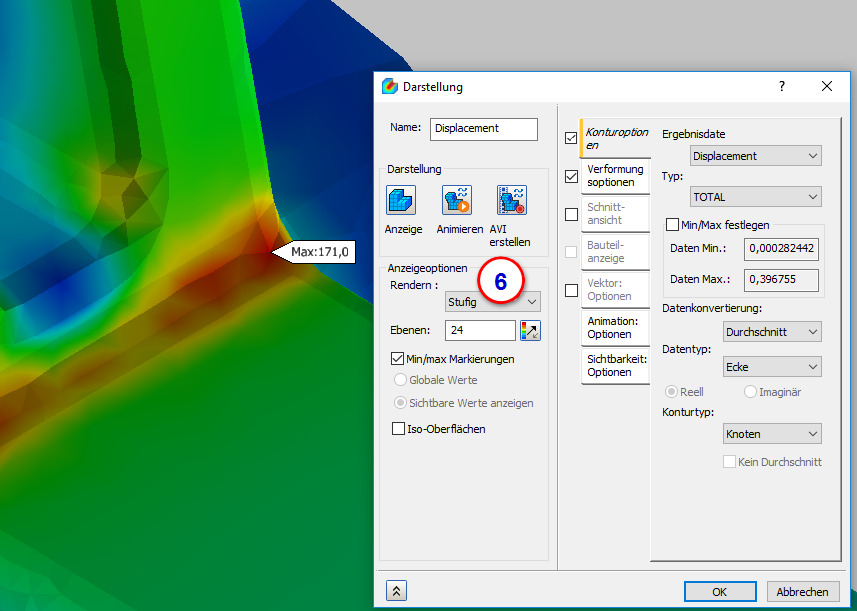Select the Imaginär radio button
Screen dimensions: 857x611
pos(750,392)
